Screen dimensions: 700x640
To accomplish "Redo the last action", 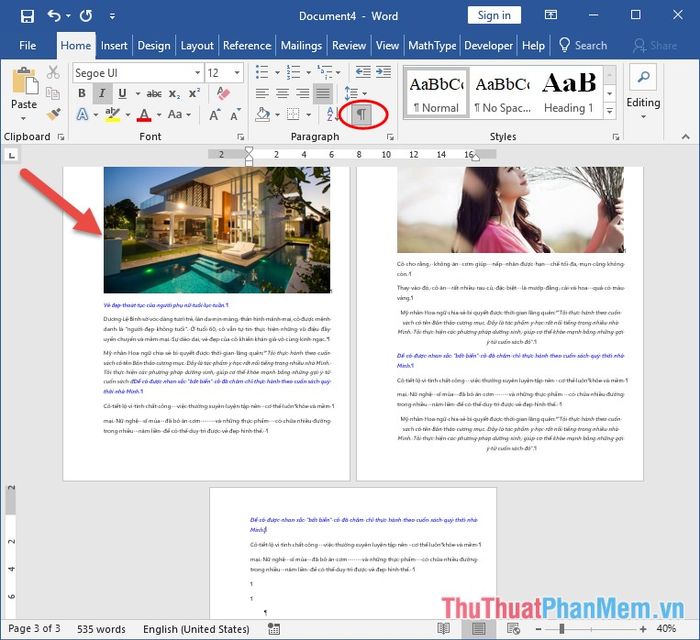I will tap(86, 16).
